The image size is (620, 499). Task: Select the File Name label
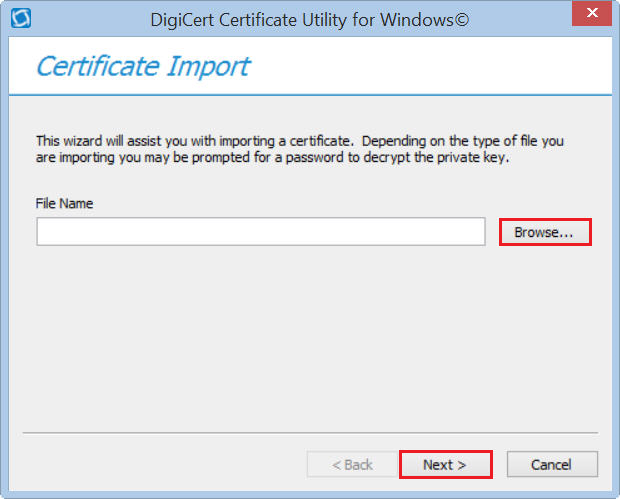(x=64, y=203)
